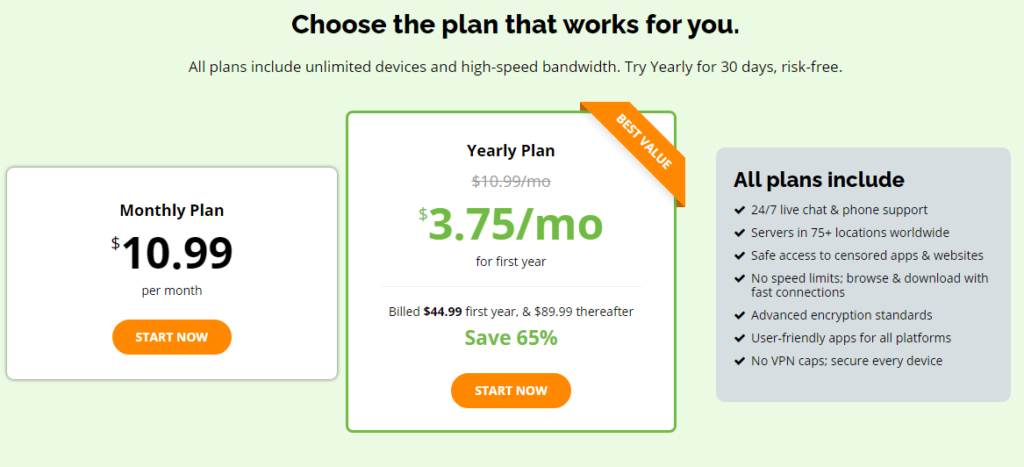Select the Yearly Plan heading
Image resolution: width=1024 pixels, height=467 pixels.
tap(511, 151)
